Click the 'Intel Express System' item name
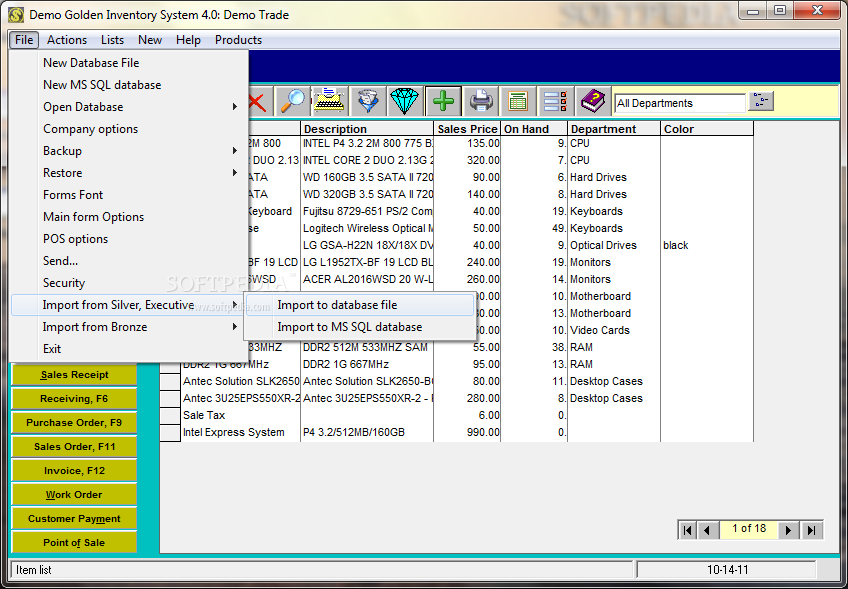The image size is (848, 589). tap(234, 433)
